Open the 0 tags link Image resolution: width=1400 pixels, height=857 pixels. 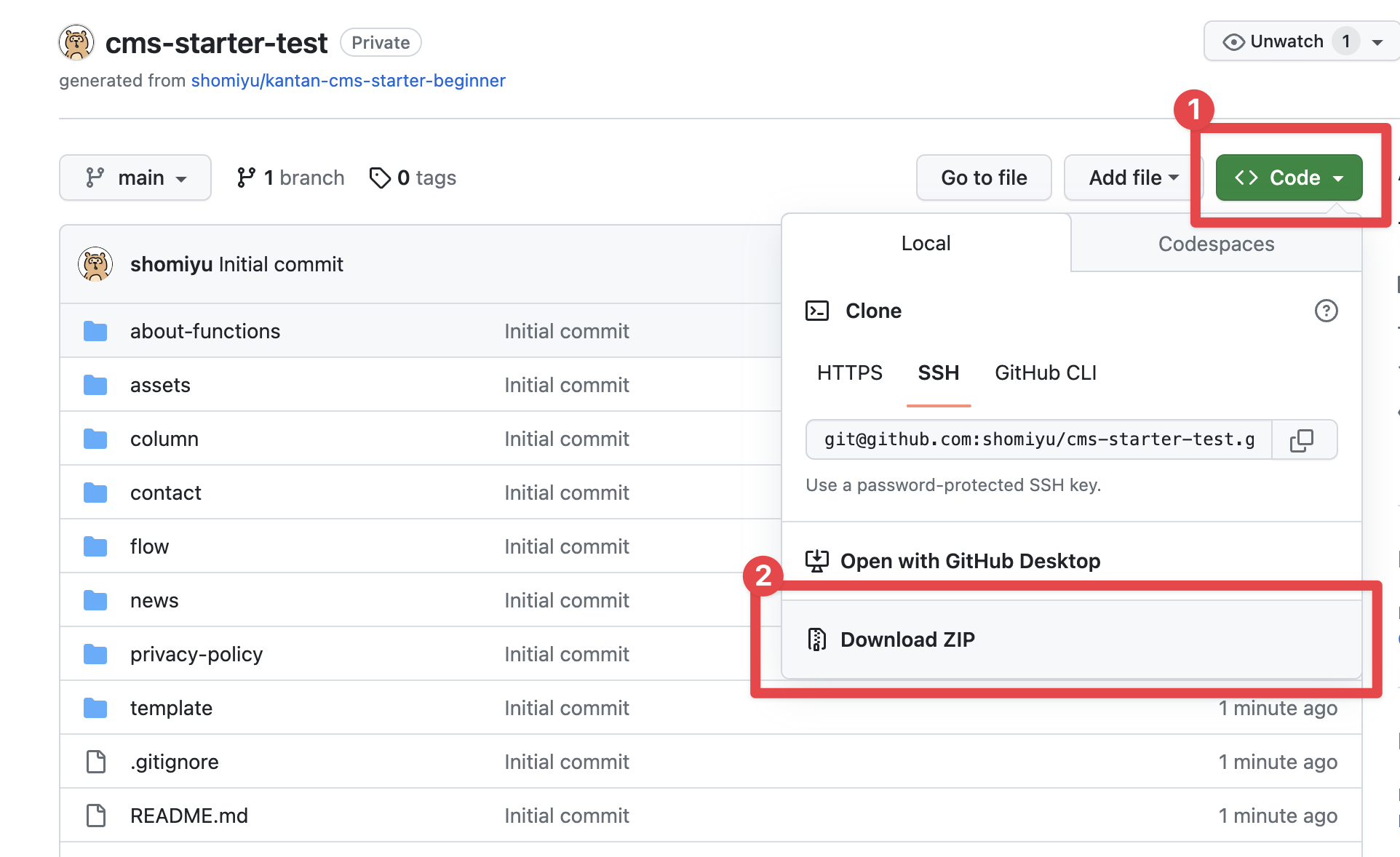[413, 178]
